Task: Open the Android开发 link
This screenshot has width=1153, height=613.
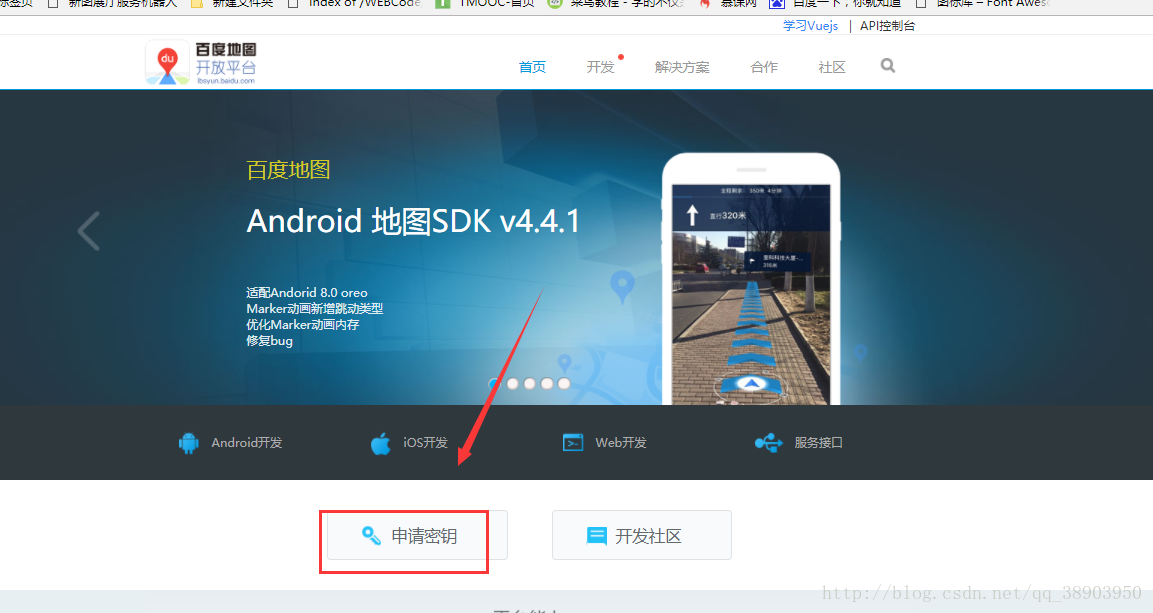Action: [246, 442]
